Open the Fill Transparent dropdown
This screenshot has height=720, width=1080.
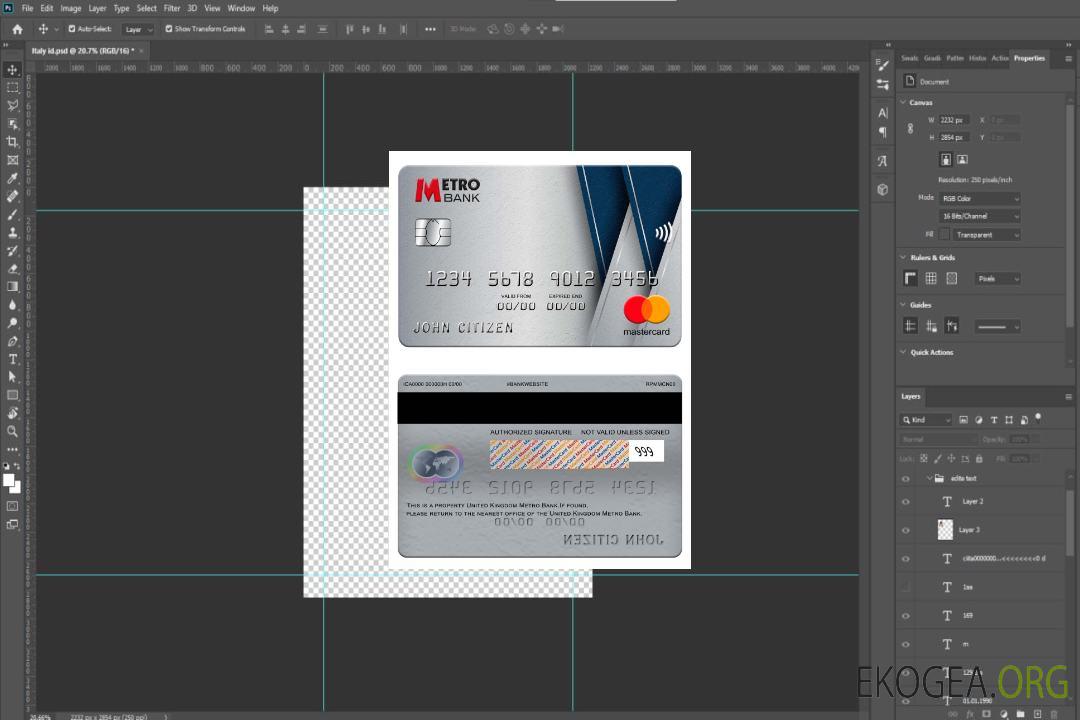click(x=986, y=235)
